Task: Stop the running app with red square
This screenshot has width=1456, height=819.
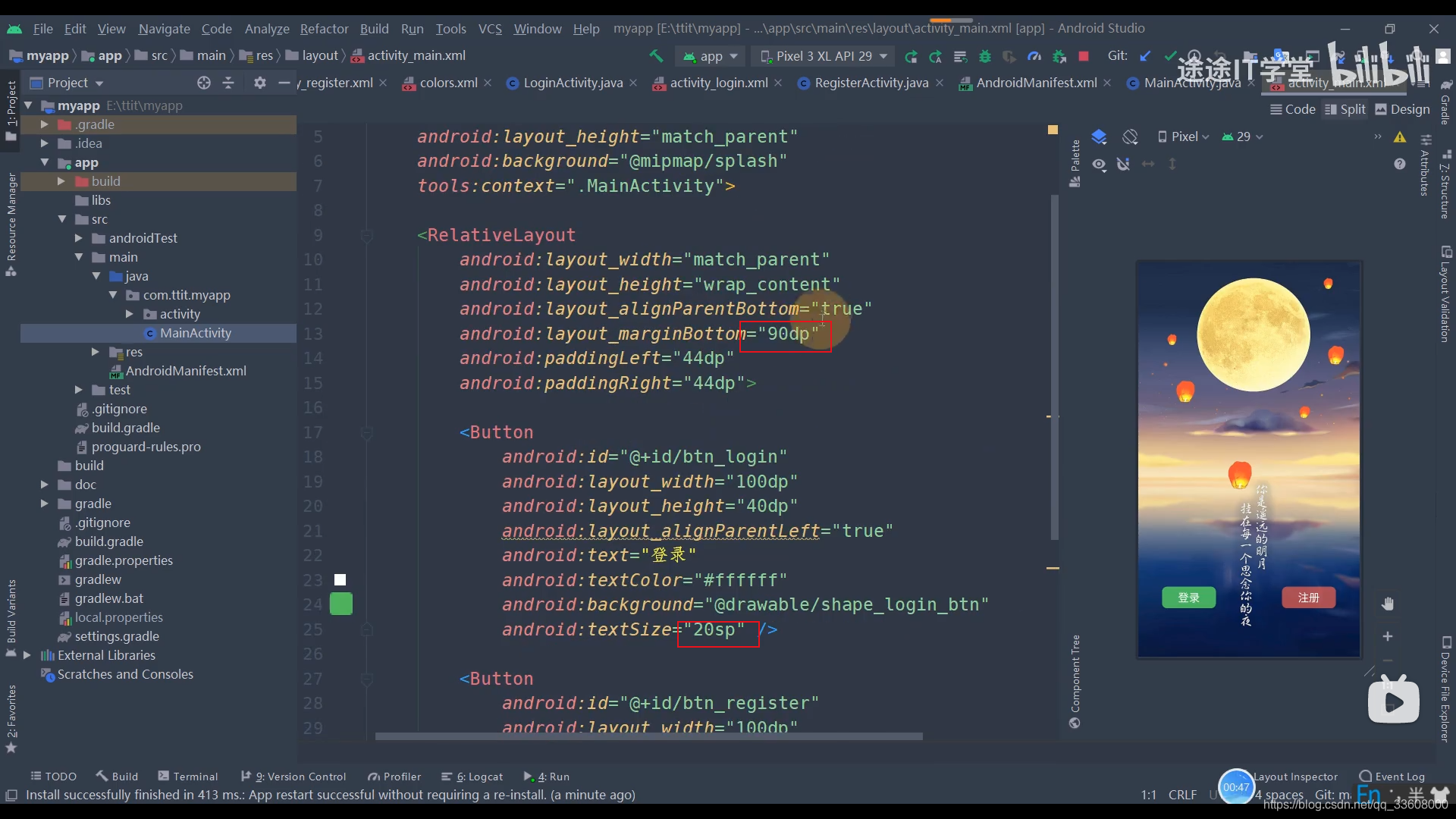Action: [1084, 56]
